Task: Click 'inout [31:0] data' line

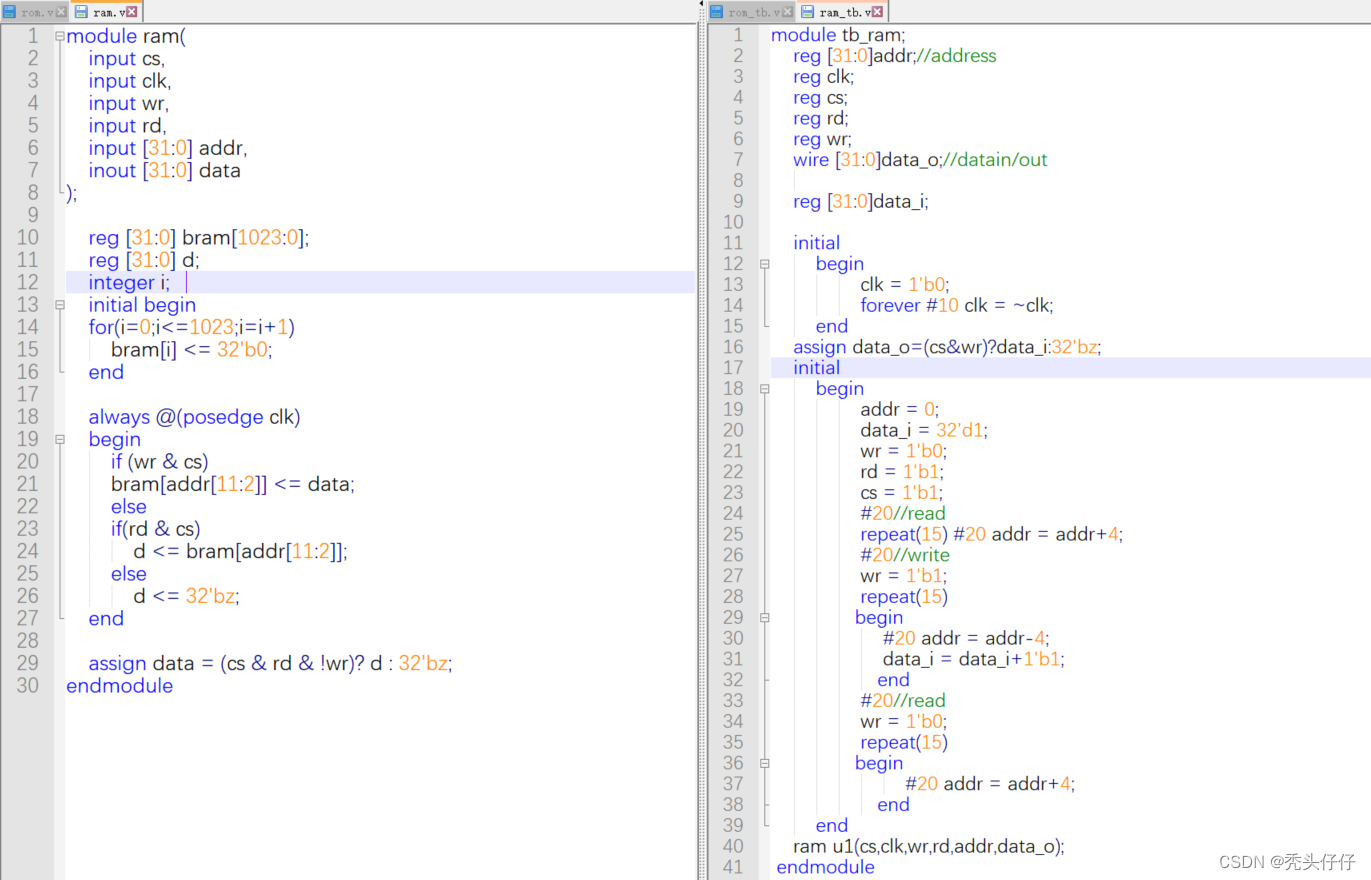Action: [x=164, y=171]
